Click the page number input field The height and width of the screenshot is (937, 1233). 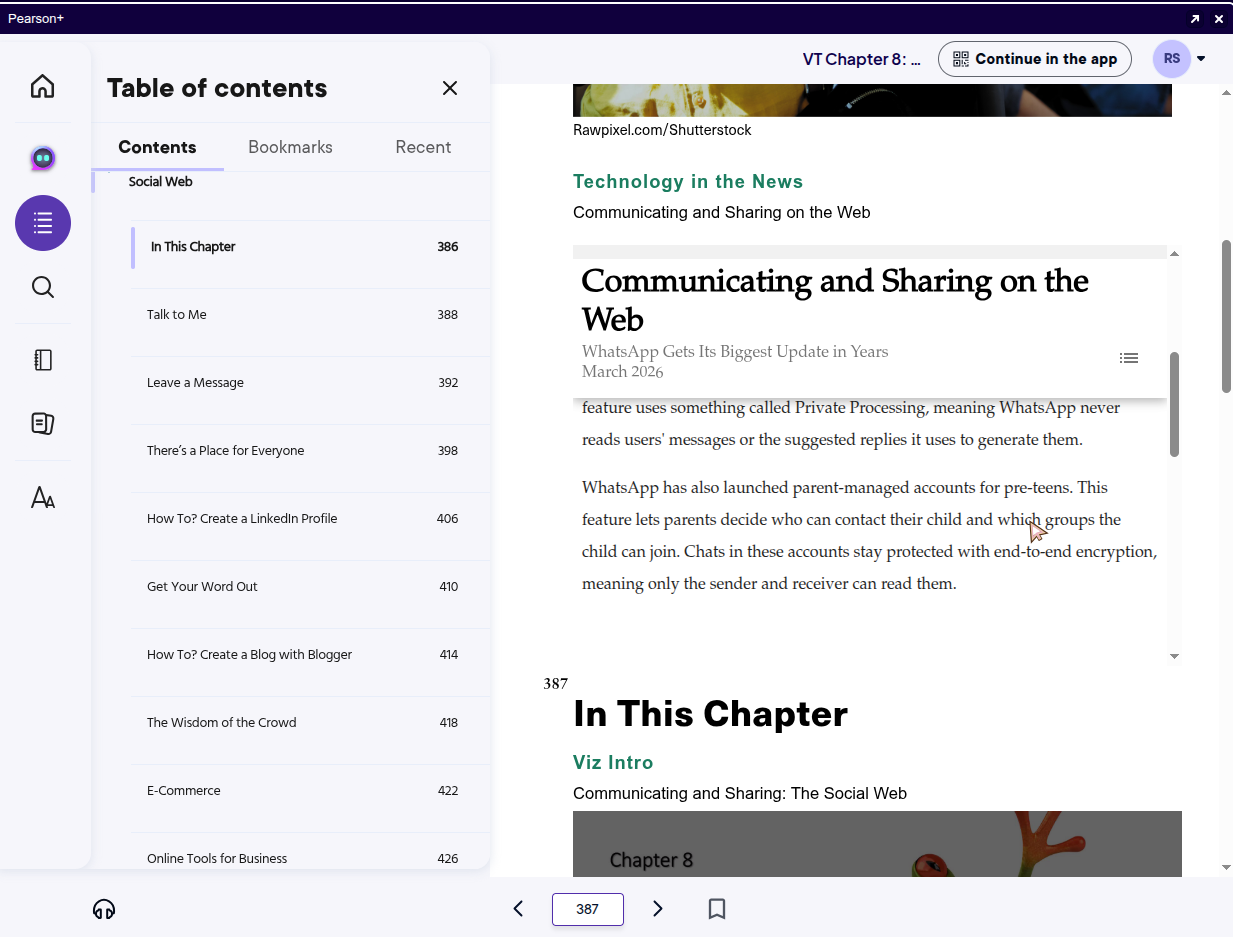click(588, 909)
